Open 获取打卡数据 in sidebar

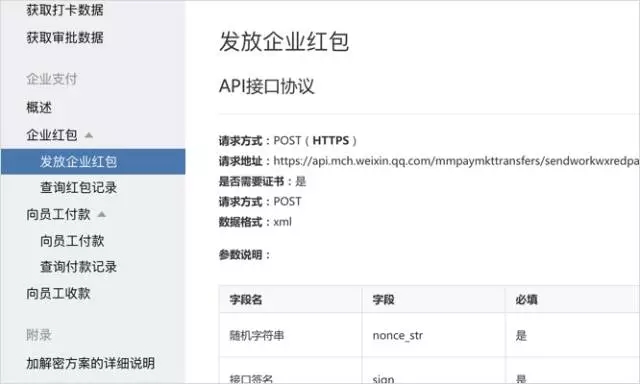65,10
